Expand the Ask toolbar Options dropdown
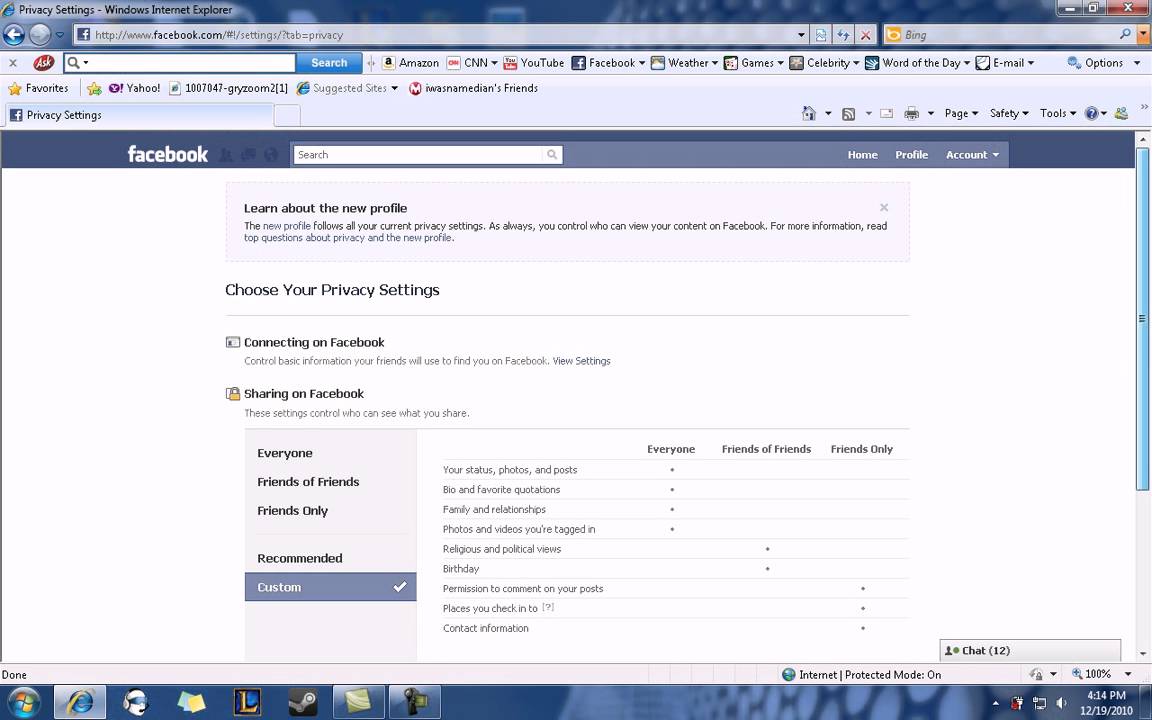The width and height of the screenshot is (1152, 720). (1137, 63)
